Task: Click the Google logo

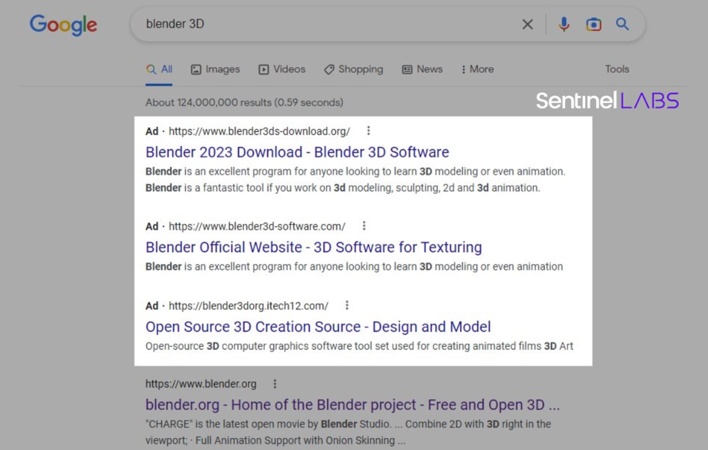Action: pyautogui.click(x=63, y=24)
